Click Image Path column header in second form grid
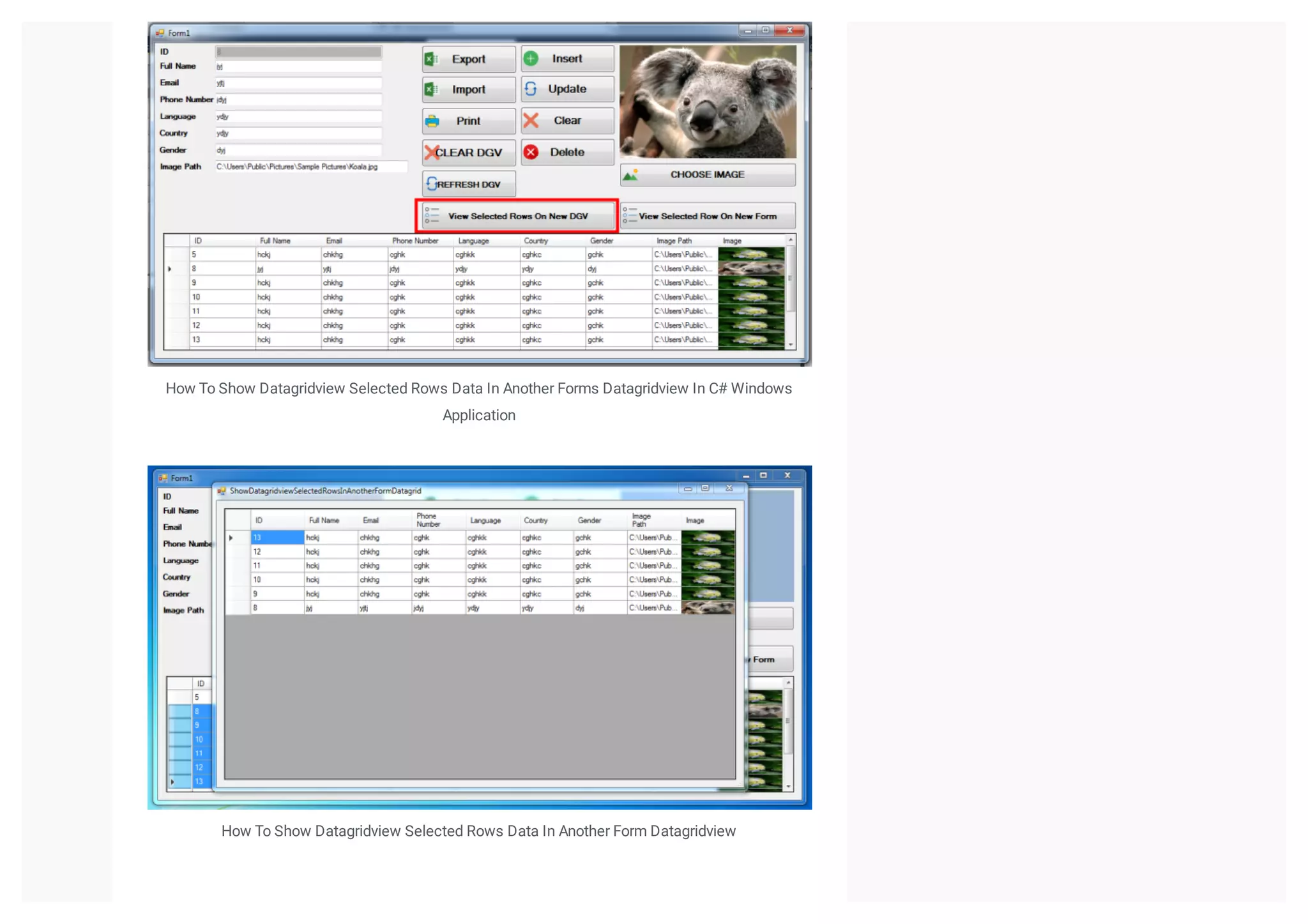 [654, 520]
